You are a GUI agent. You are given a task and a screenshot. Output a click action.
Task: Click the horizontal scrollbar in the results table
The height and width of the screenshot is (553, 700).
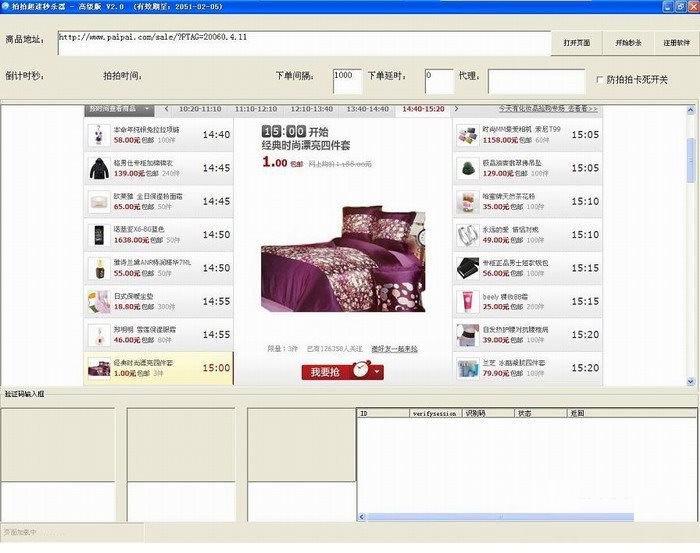(500, 517)
